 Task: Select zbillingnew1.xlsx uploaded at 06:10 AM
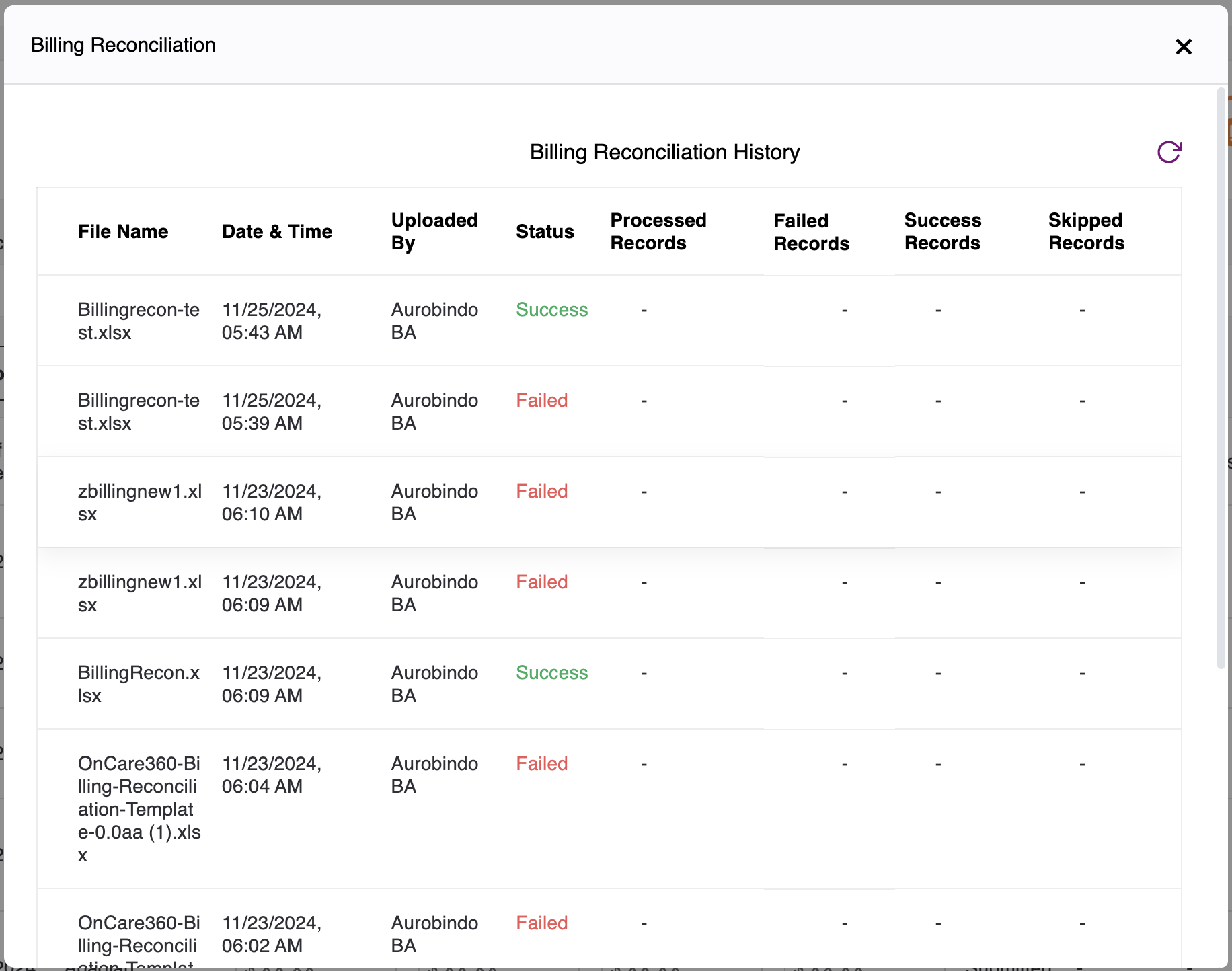pyautogui.click(x=609, y=502)
